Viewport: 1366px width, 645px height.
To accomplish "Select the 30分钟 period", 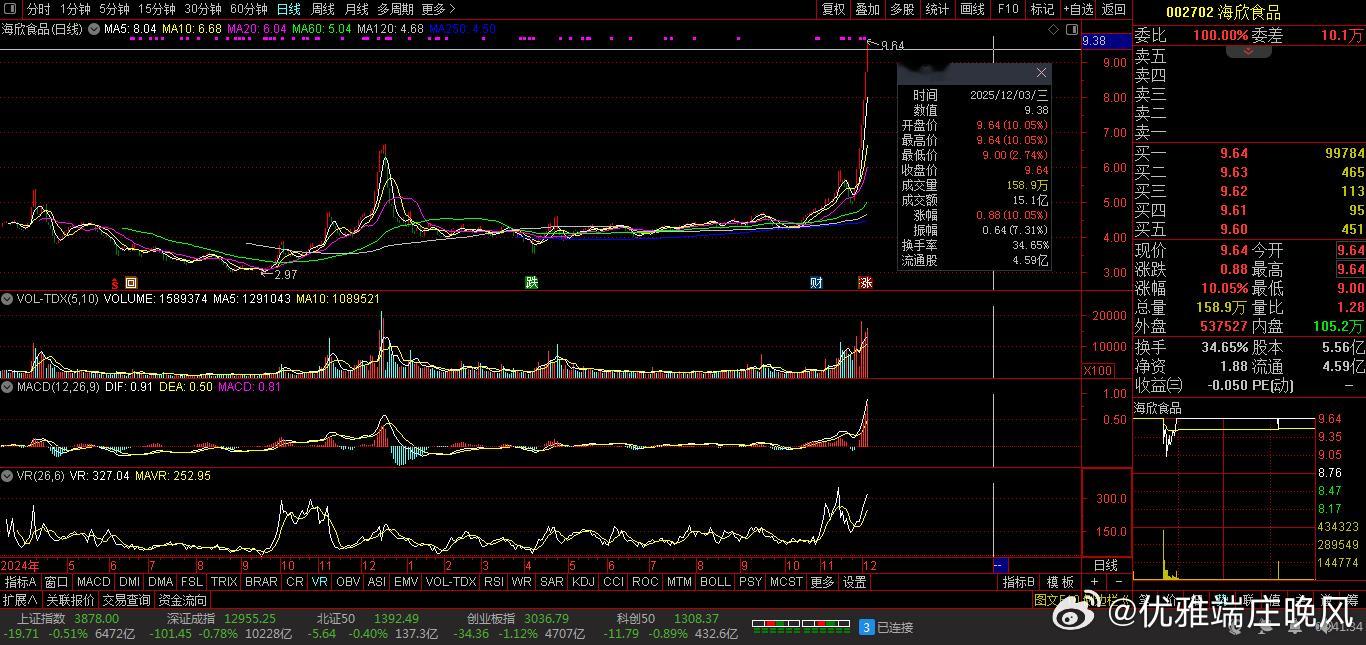I will point(203,9).
